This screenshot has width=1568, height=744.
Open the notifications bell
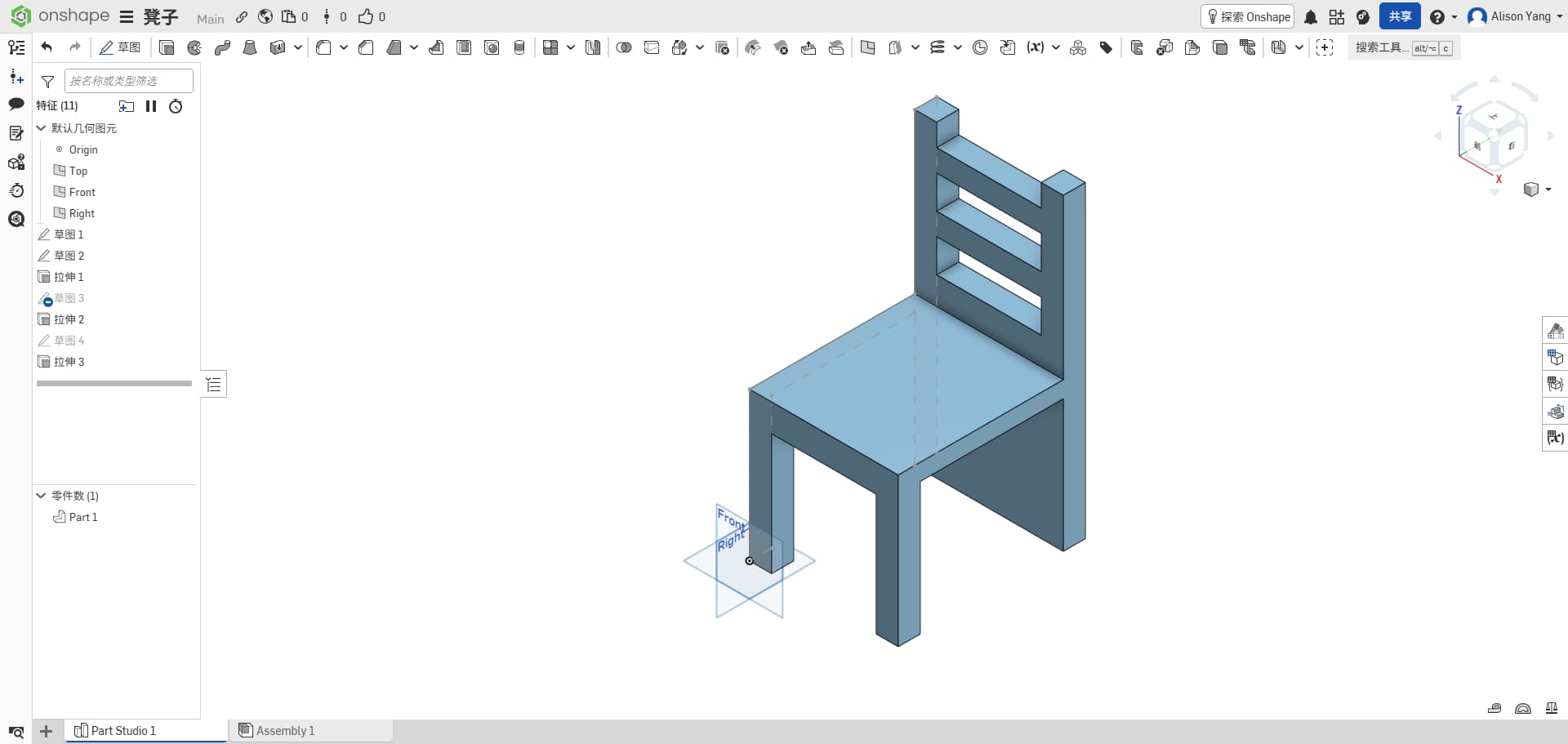[1311, 17]
